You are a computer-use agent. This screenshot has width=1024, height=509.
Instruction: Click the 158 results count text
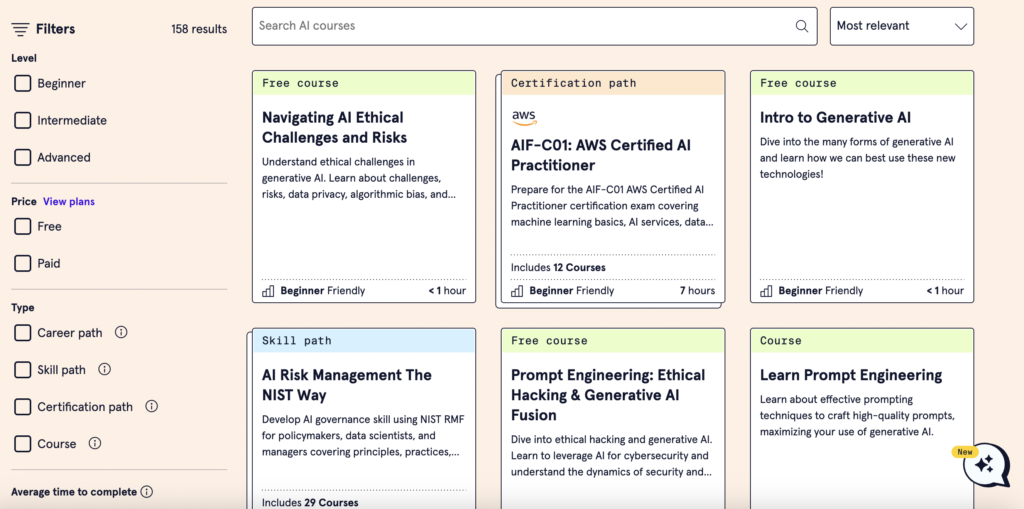[199, 29]
